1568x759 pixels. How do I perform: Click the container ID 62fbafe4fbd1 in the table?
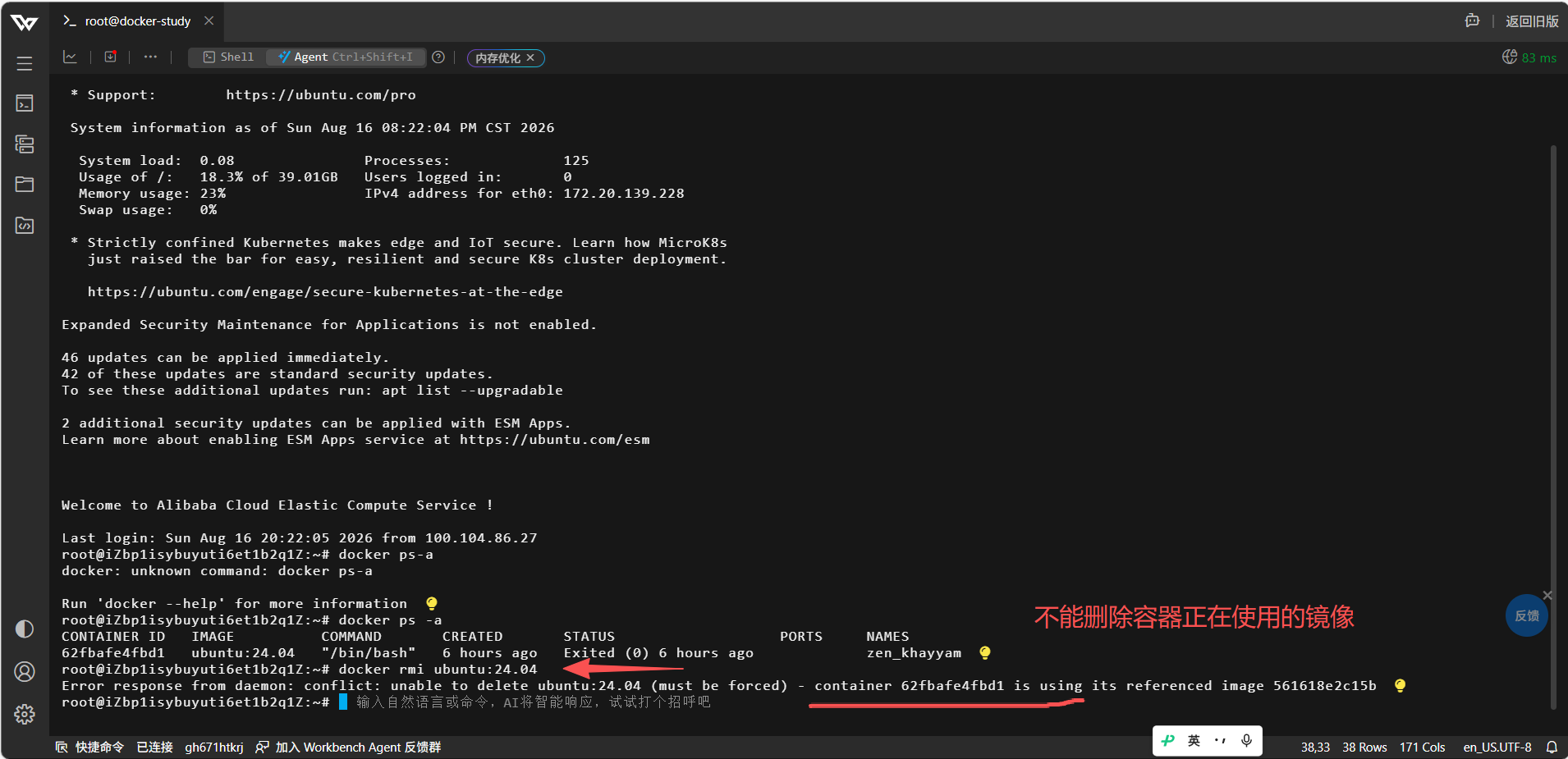coord(113,653)
